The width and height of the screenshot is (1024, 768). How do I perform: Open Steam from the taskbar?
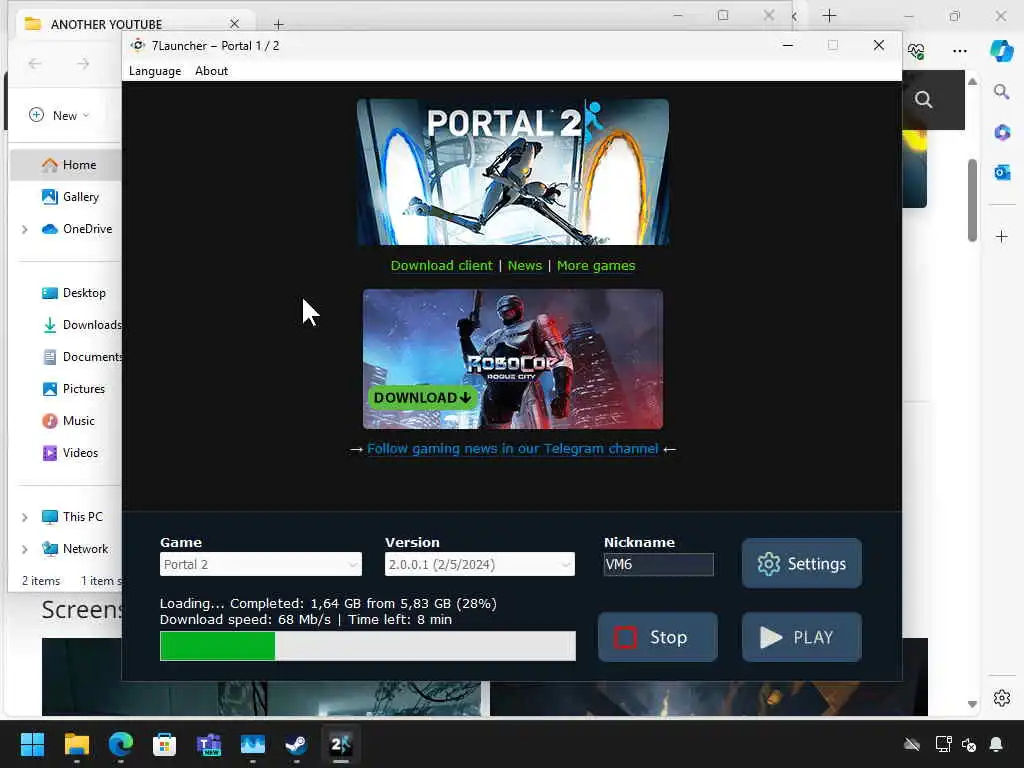pos(296,744)
